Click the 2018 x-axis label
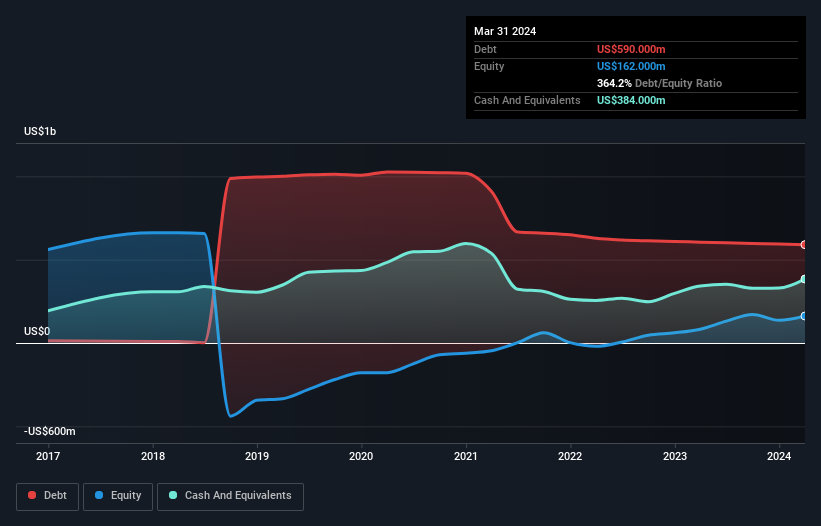 (153, 456)
